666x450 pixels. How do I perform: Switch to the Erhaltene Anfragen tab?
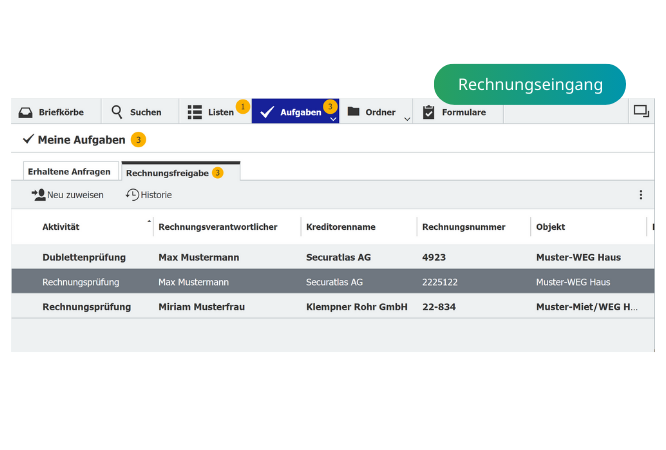(69, 172)
